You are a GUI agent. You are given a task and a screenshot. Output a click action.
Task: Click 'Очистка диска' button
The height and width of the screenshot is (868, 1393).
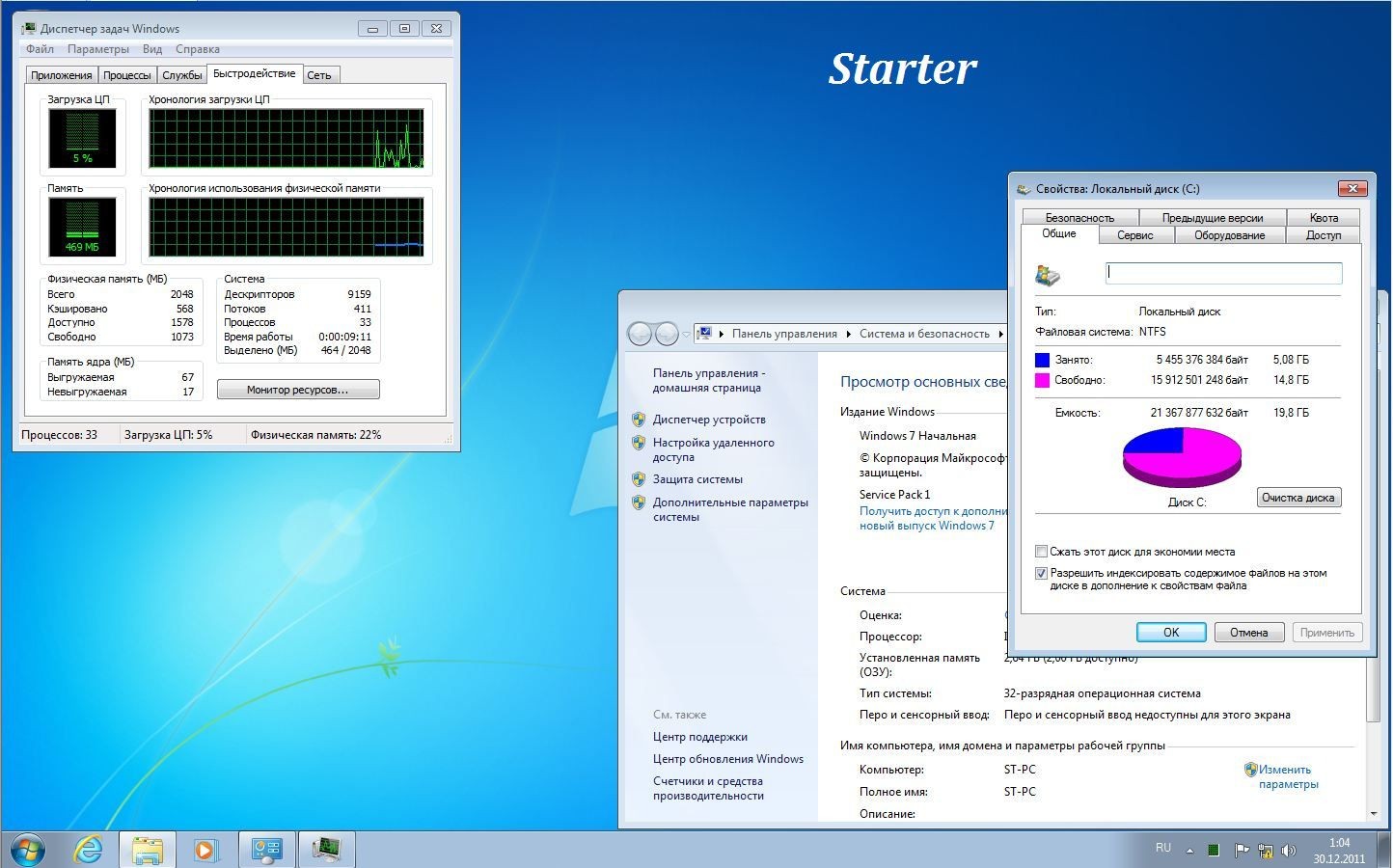coord(1298,498)
